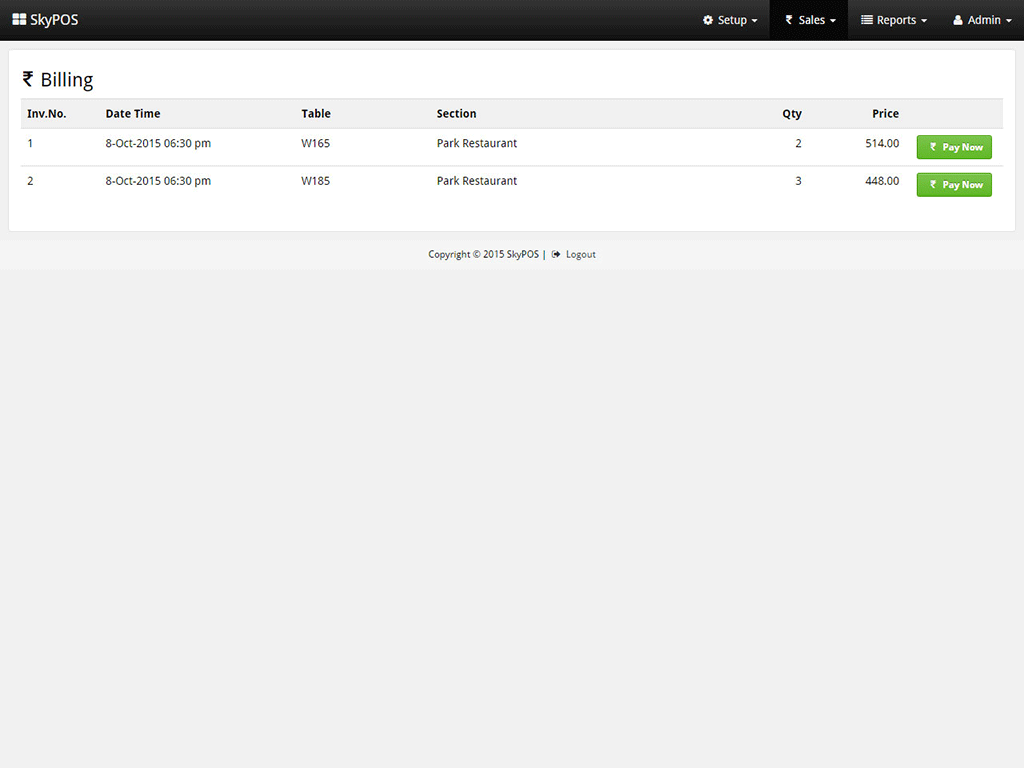Expand the Reports dropdown caret
The width and height of the screenshot is (1024, 768).
point(924,21)
